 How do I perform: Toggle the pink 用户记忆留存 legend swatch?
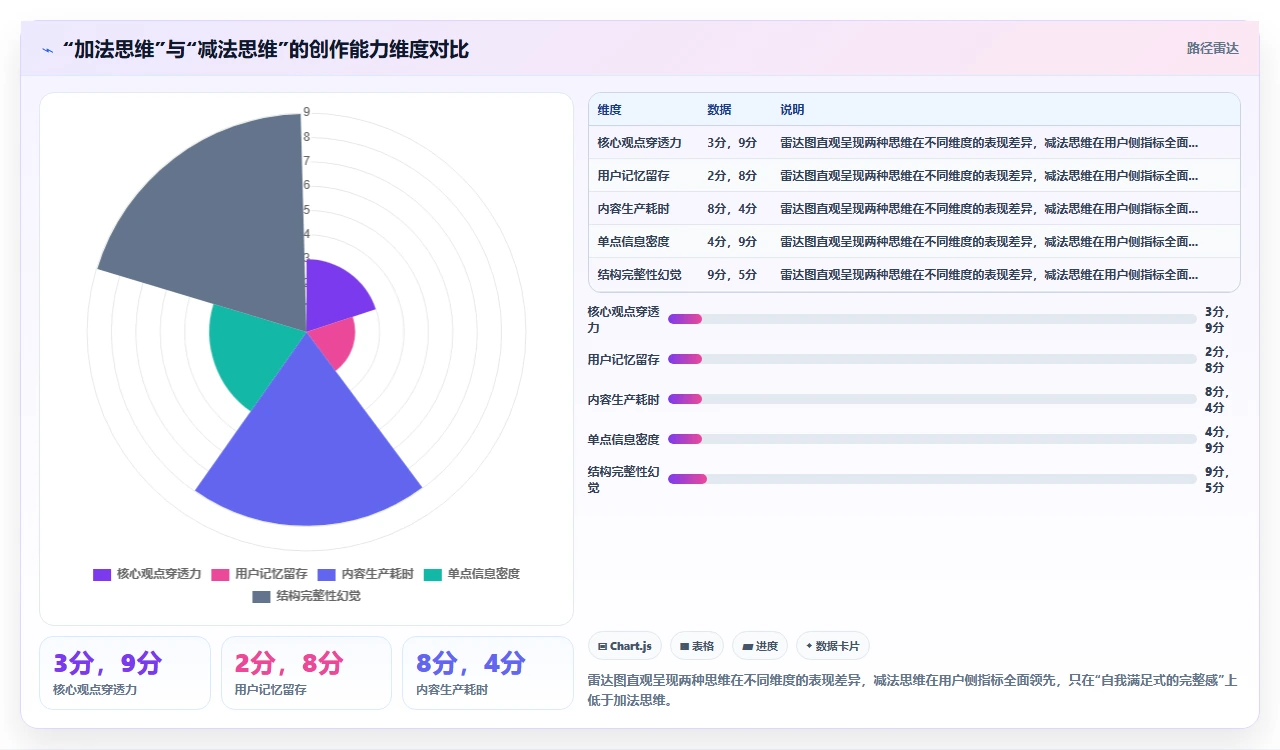220,574
